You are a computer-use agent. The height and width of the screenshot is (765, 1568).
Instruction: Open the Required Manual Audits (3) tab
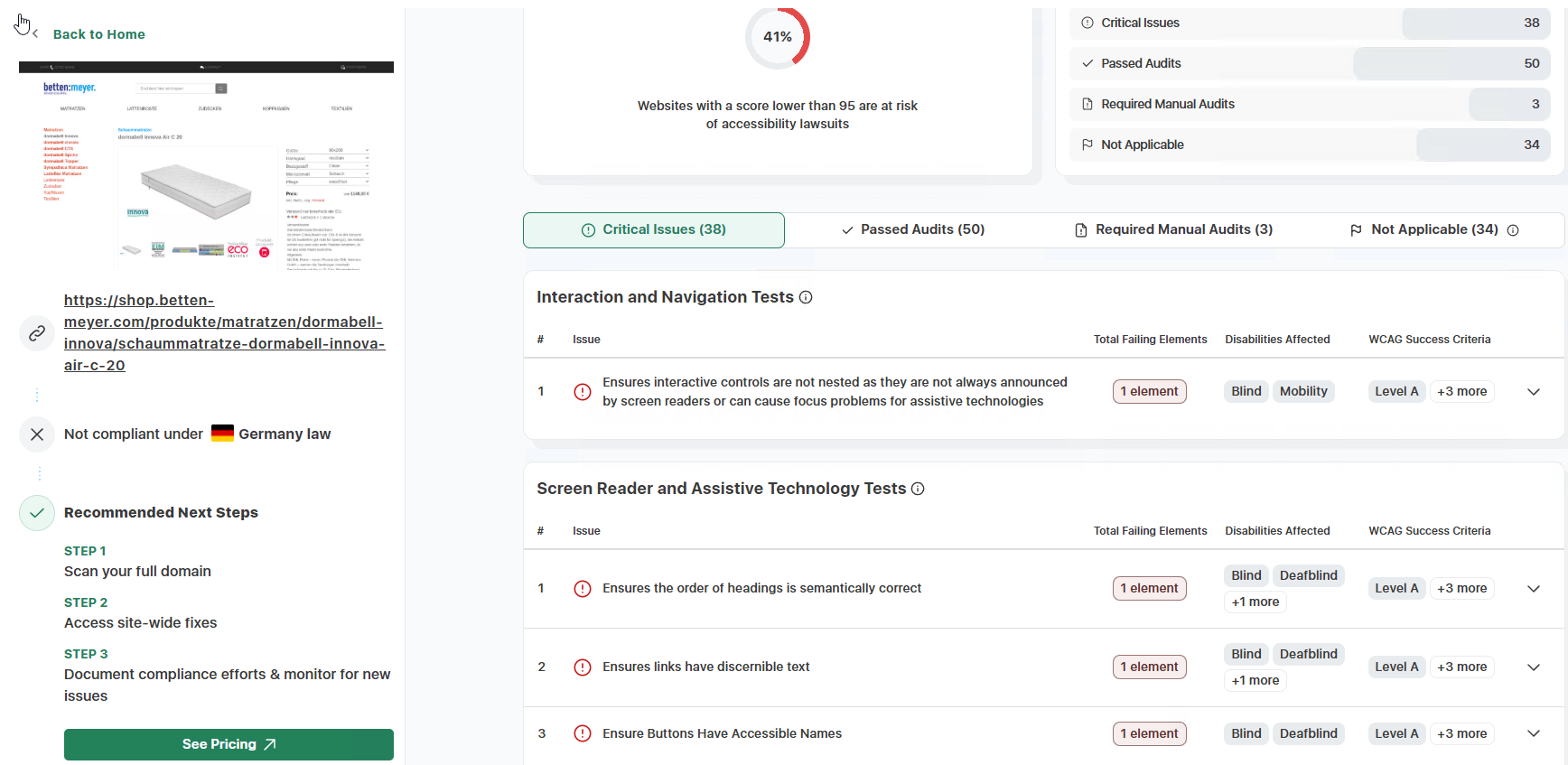[x=1173, y=229]
